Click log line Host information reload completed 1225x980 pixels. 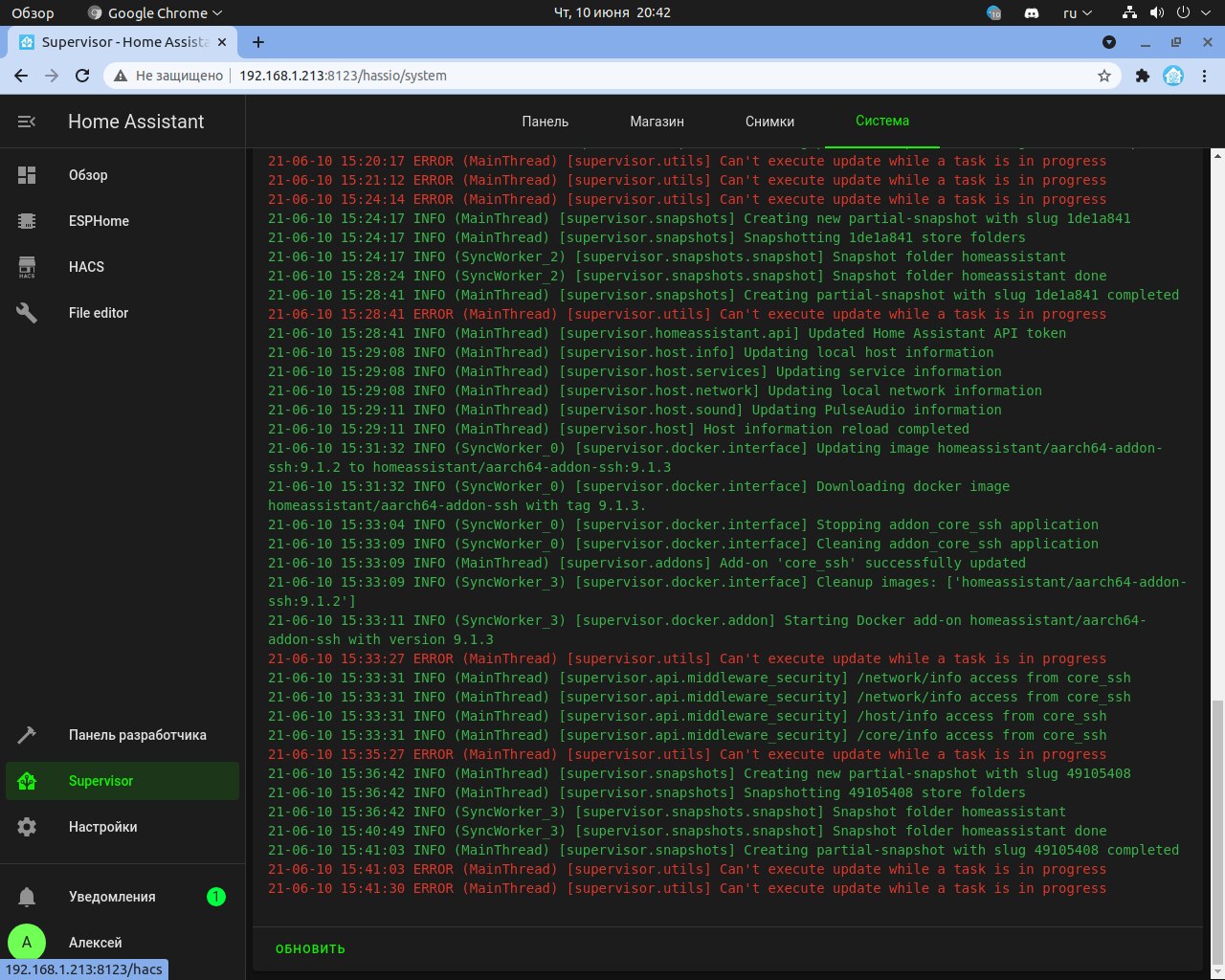[x=618, y=429]
